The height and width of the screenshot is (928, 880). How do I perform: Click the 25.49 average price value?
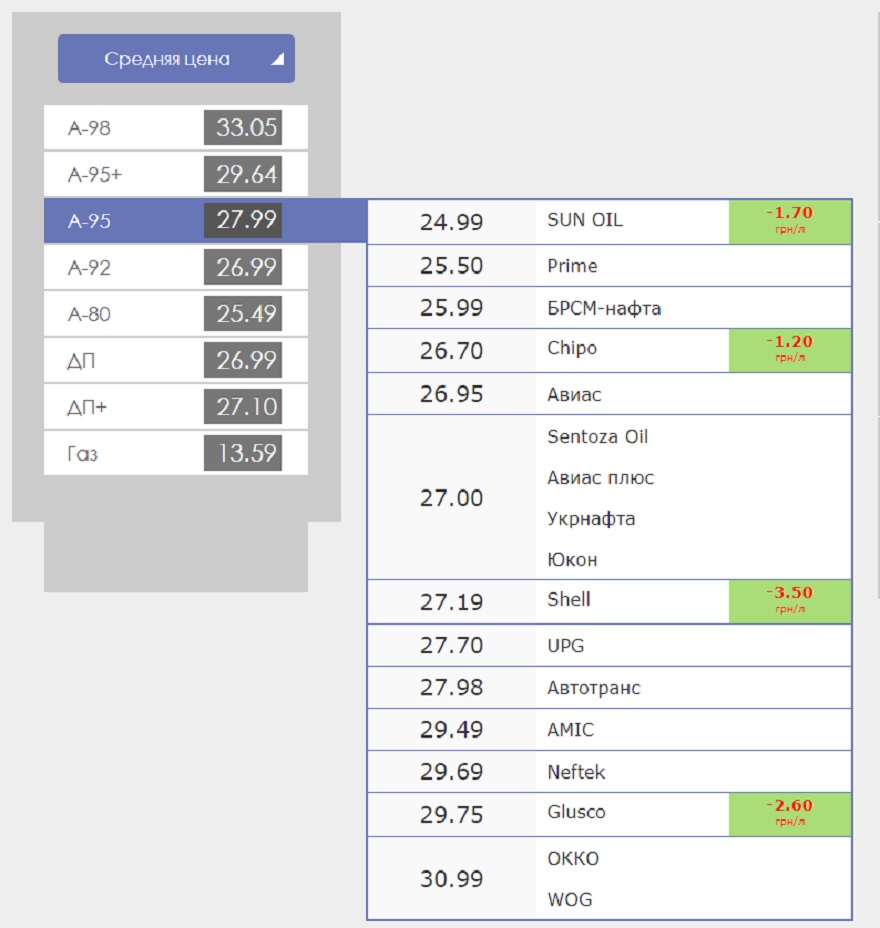[x=243, y=314]
